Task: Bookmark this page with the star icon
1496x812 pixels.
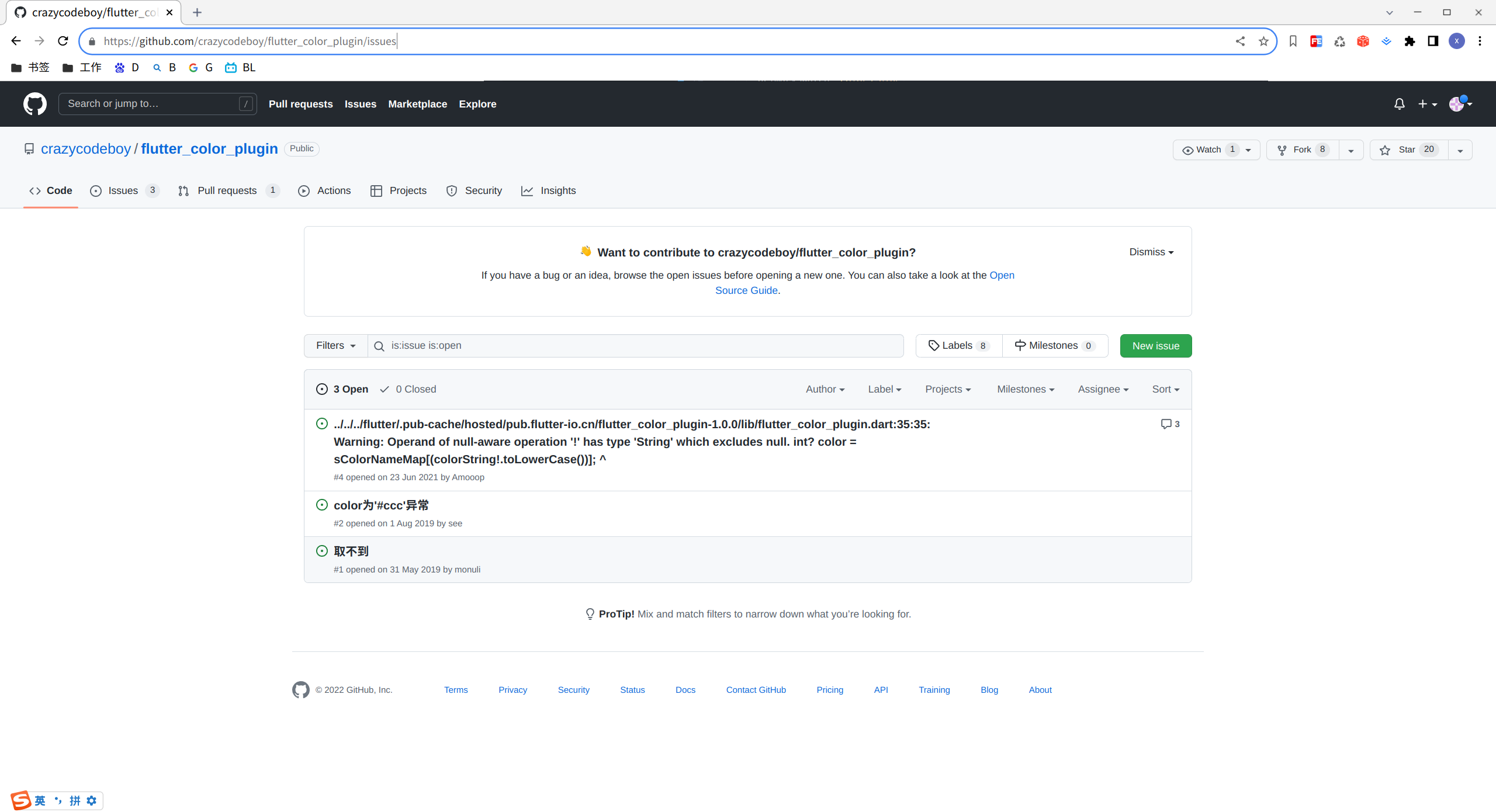Action: tap(1263, 41)
